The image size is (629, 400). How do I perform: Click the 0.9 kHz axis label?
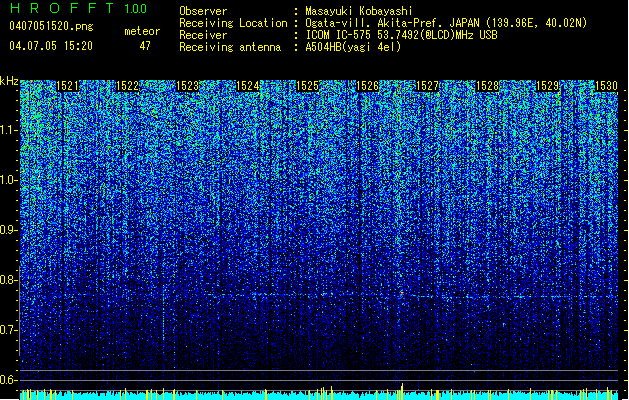coord(9,230)
